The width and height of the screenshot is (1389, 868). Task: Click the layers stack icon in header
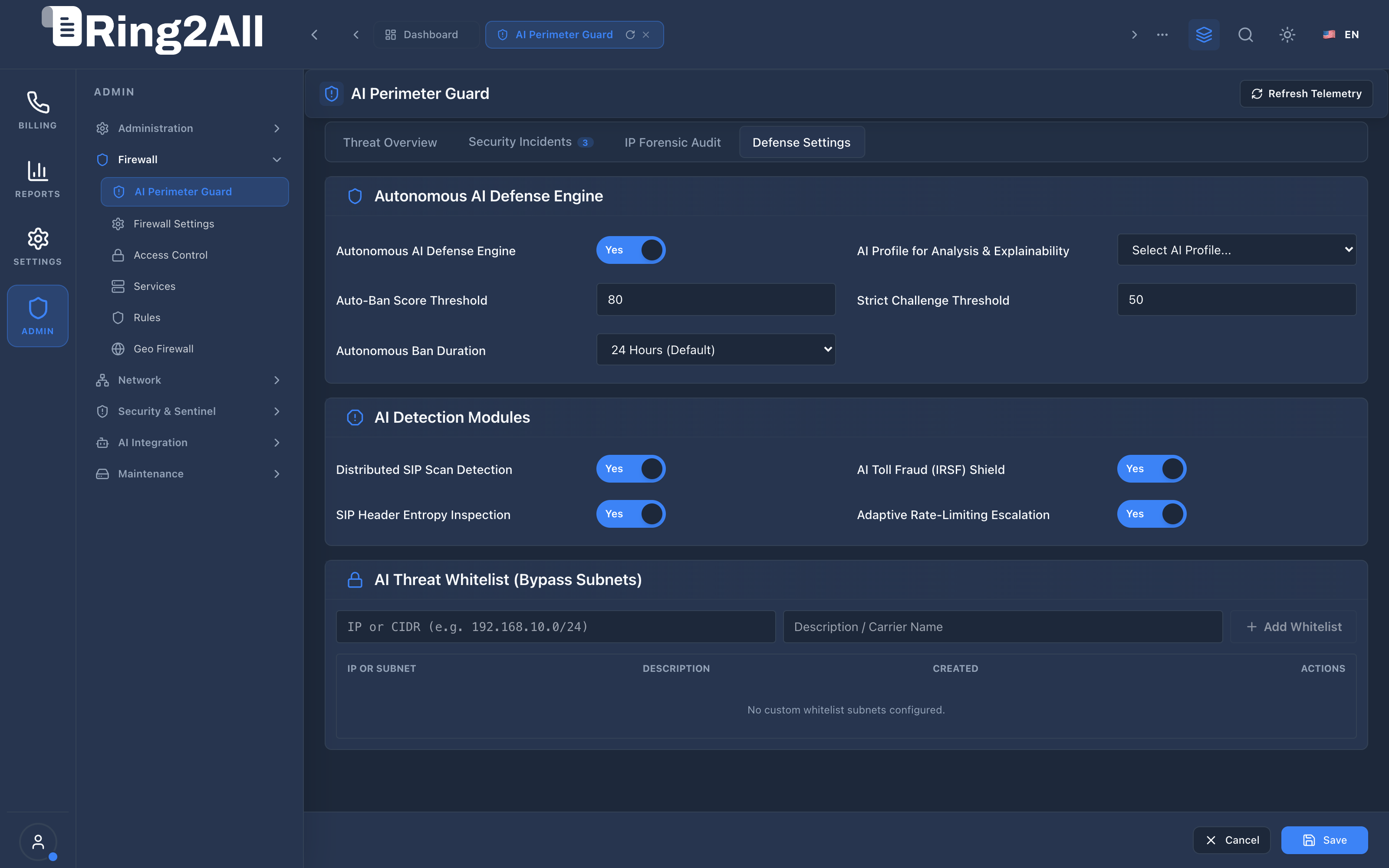point(1204,34)
